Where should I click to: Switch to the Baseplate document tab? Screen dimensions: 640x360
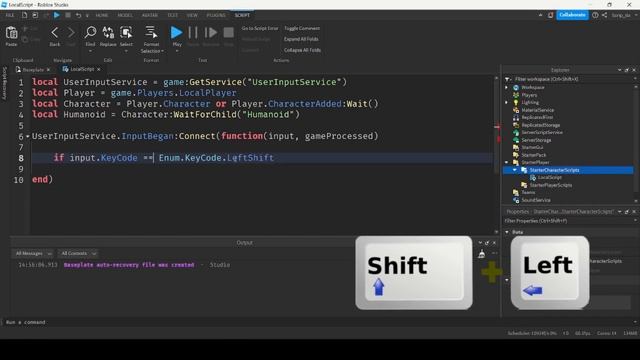[33, 70]
